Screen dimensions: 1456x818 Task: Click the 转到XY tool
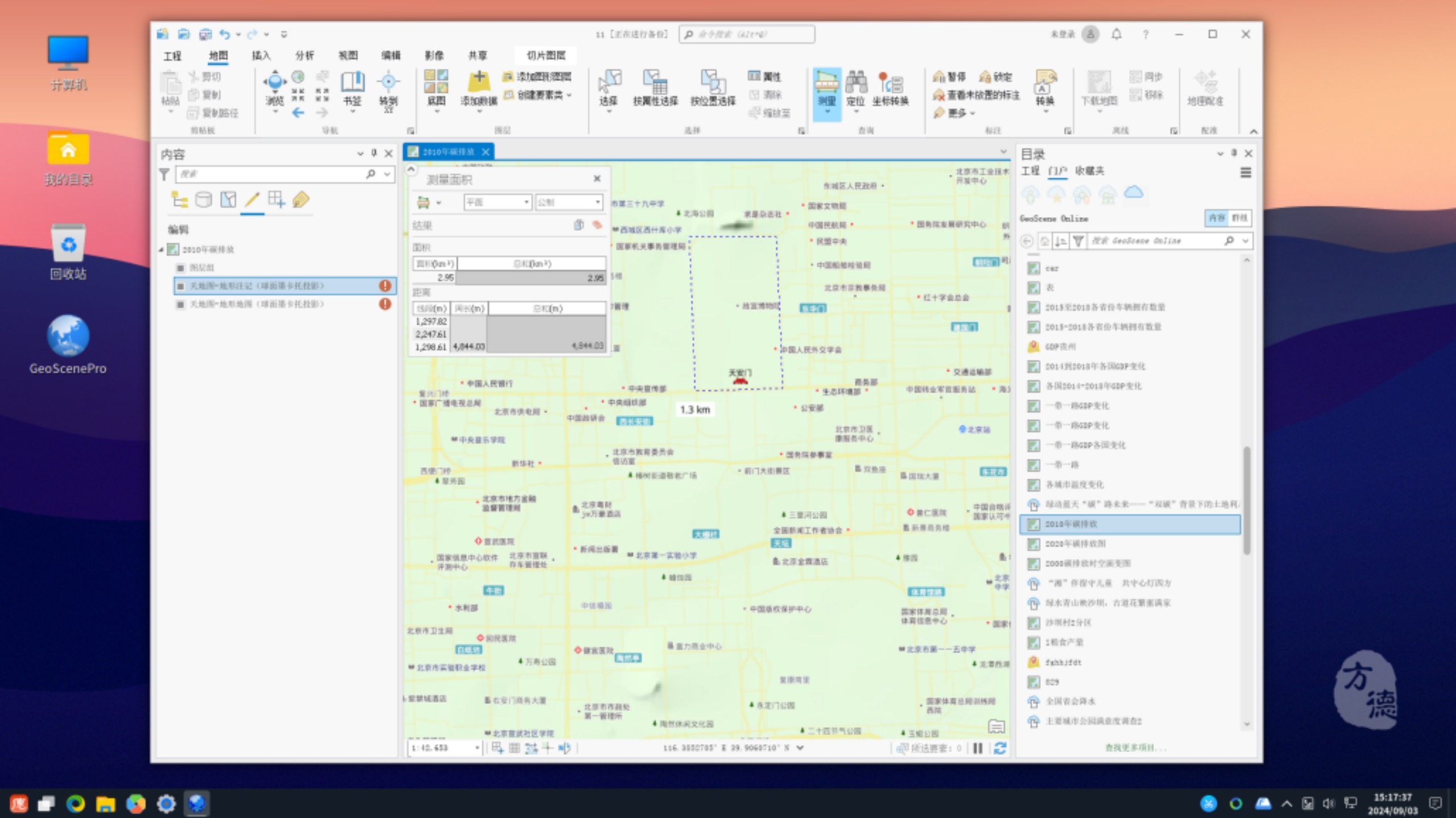(388, 90)
